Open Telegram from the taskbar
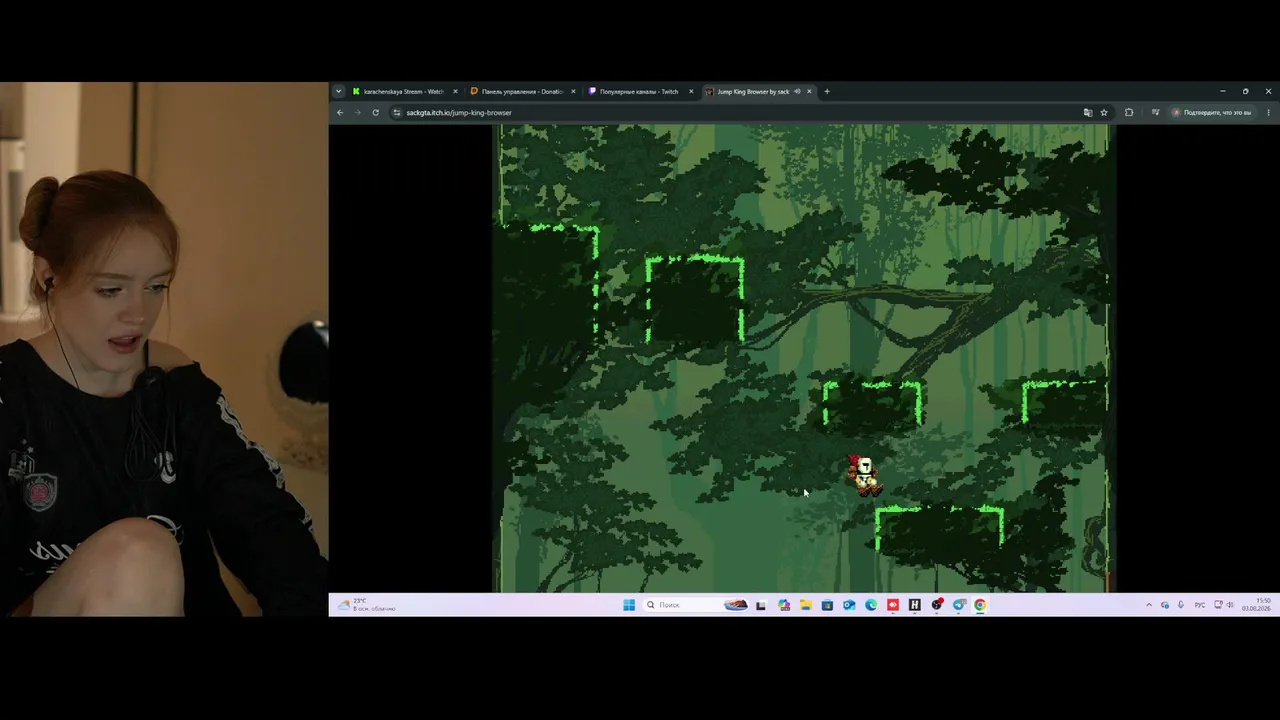The width and height of the screenshot is (1280, 720). (x=959, y=605)
